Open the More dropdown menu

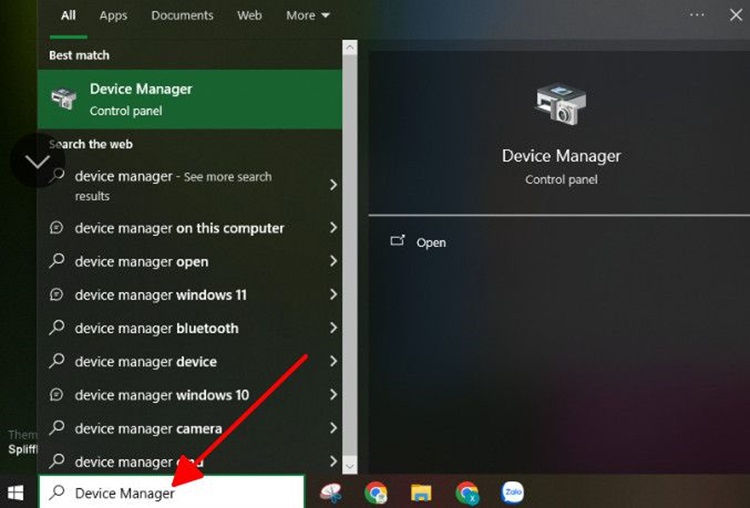click(x=308, y=15)
